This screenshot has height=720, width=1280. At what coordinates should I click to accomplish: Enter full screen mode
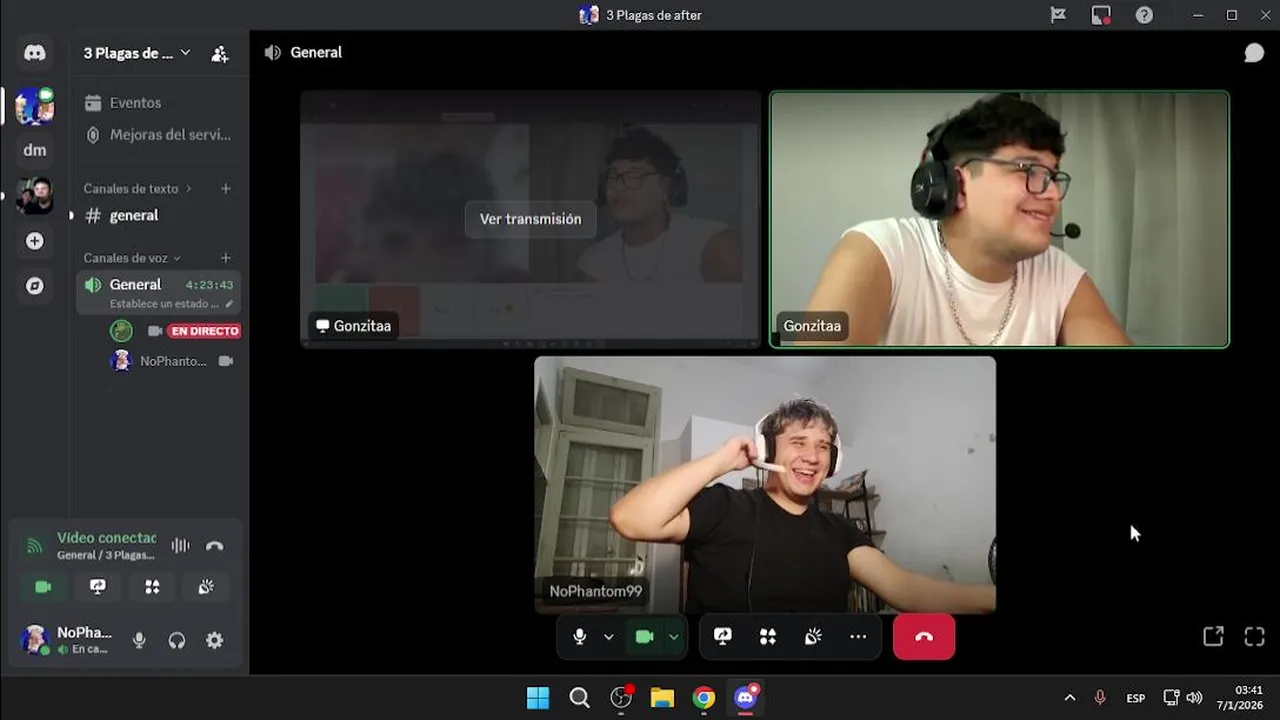[x=1255, y=636]
